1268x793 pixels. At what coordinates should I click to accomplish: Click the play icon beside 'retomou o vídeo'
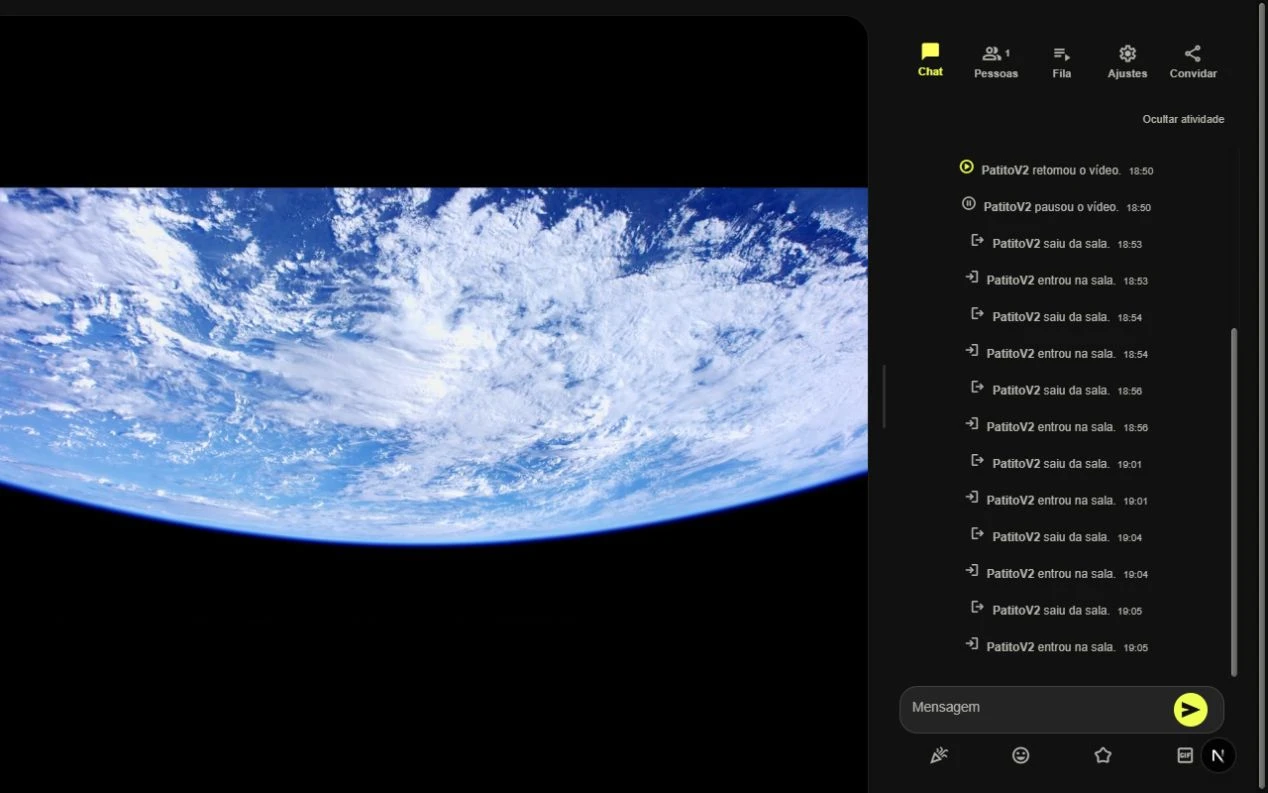click(966, 167)
